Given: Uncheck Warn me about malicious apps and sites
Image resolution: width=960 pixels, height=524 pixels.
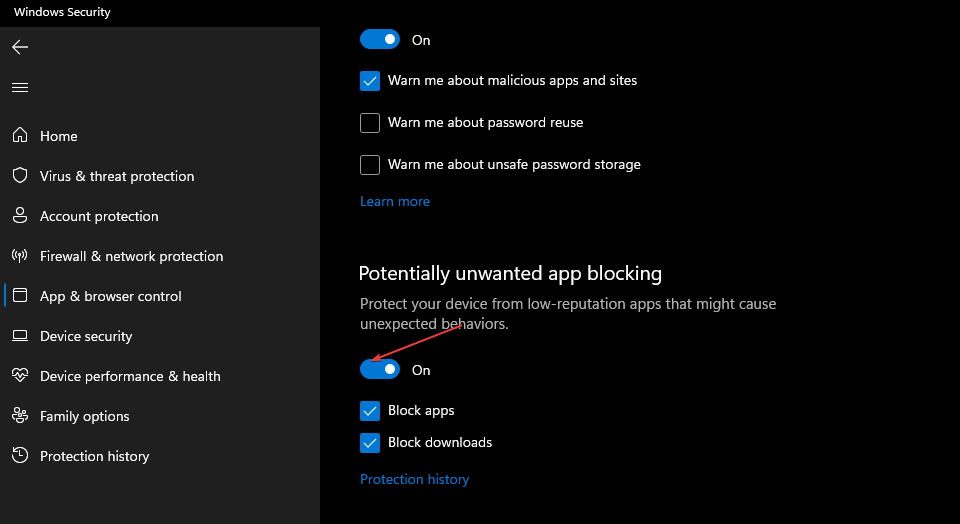Looking at the screenshot, I should (x=370, y=81).
